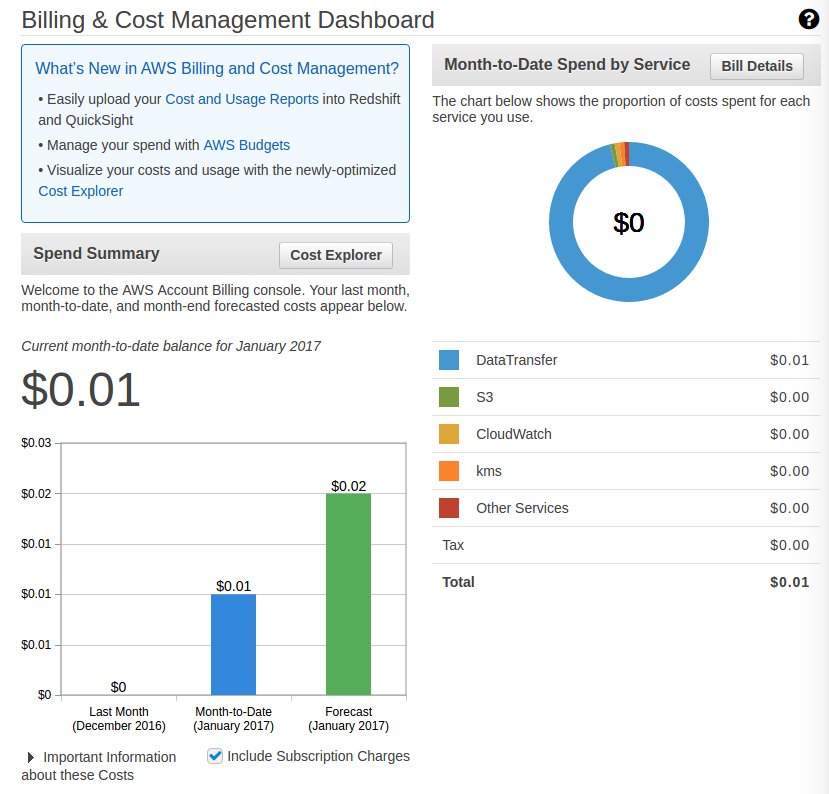This screenshot has width=829, height=794.
Task: Expand Important Information about these Costs
Action: [98, 766]
